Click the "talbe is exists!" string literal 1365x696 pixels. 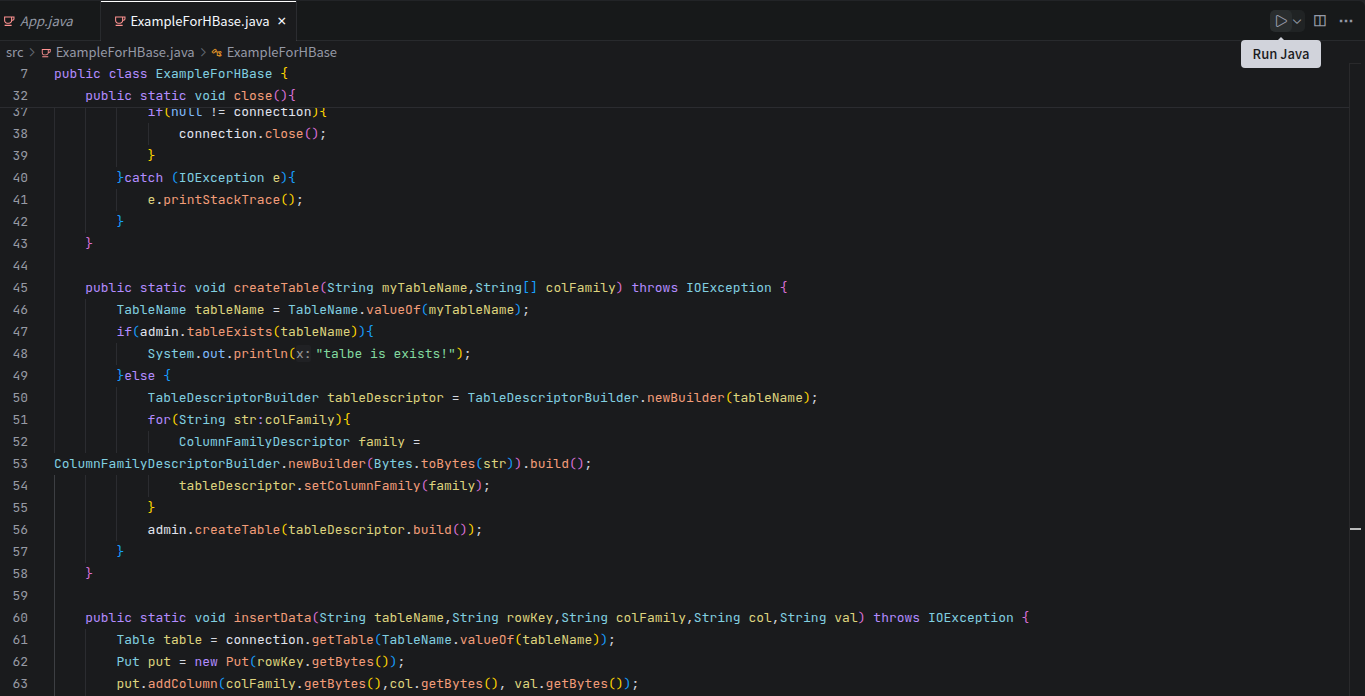[x=385, y=354]
